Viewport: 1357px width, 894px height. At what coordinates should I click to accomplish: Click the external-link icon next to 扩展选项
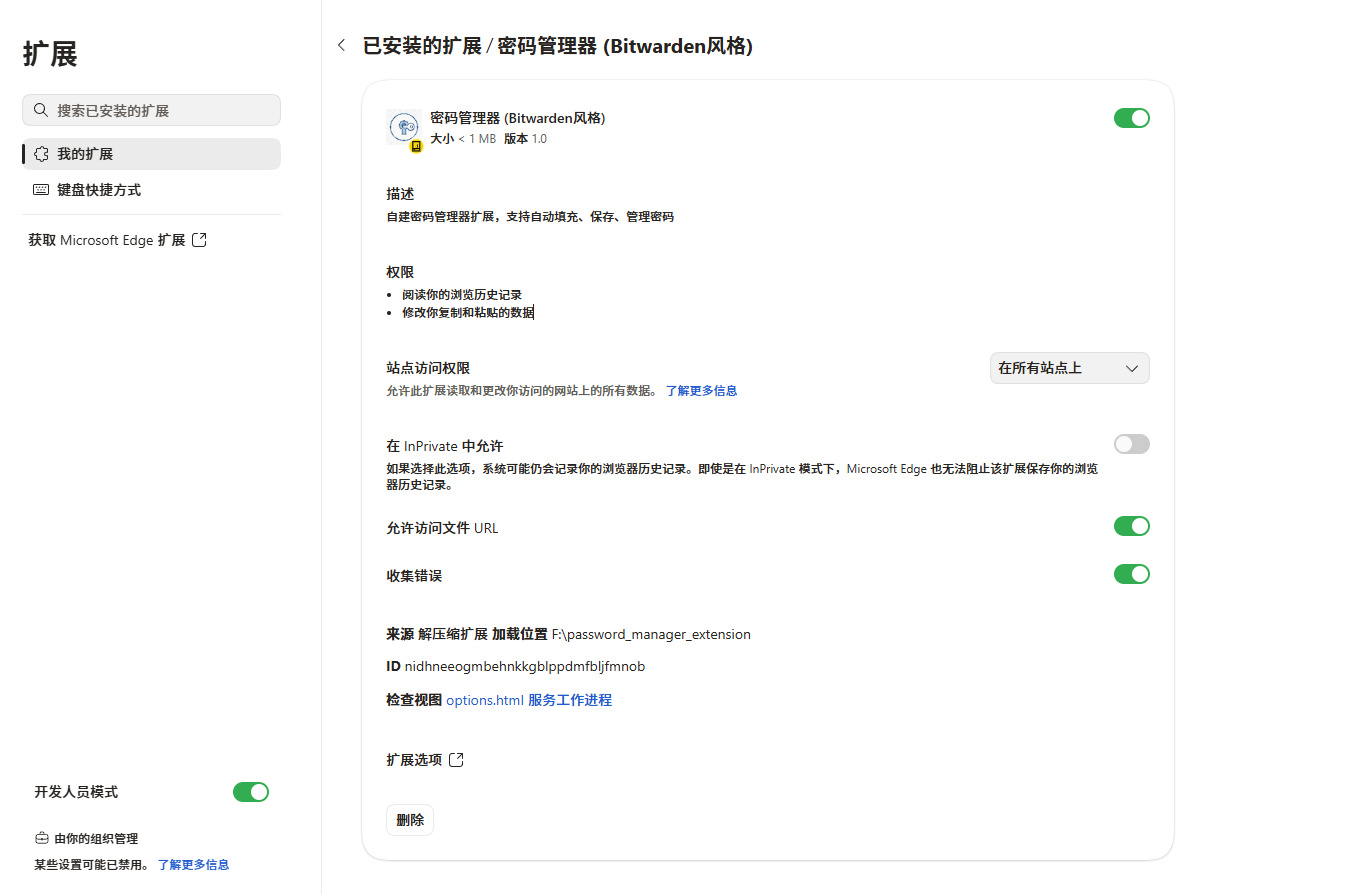(456, 760)
